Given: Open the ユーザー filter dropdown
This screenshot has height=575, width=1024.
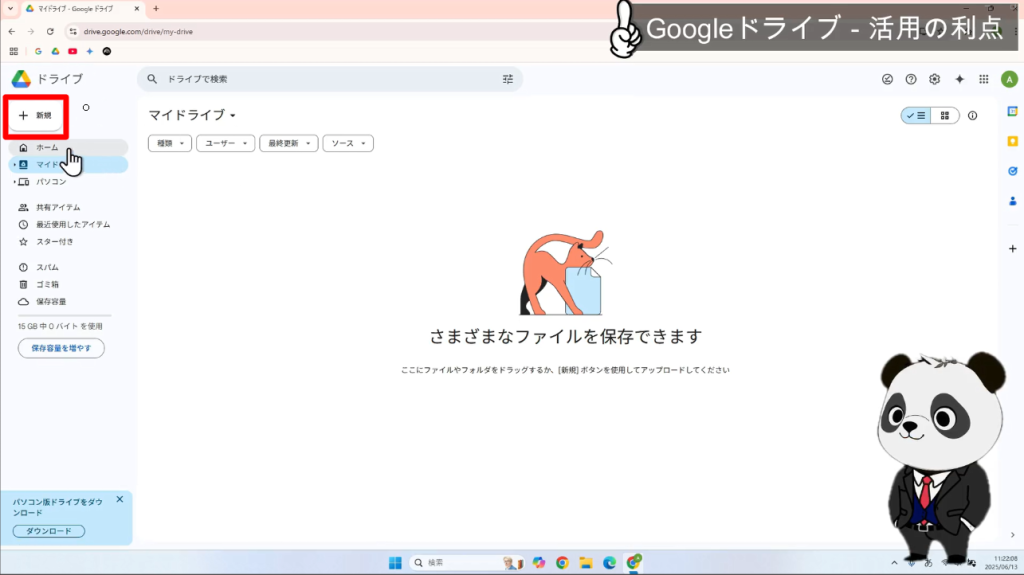Looking at the screenshot, I should pyautogui.click(x=225, y=143).
